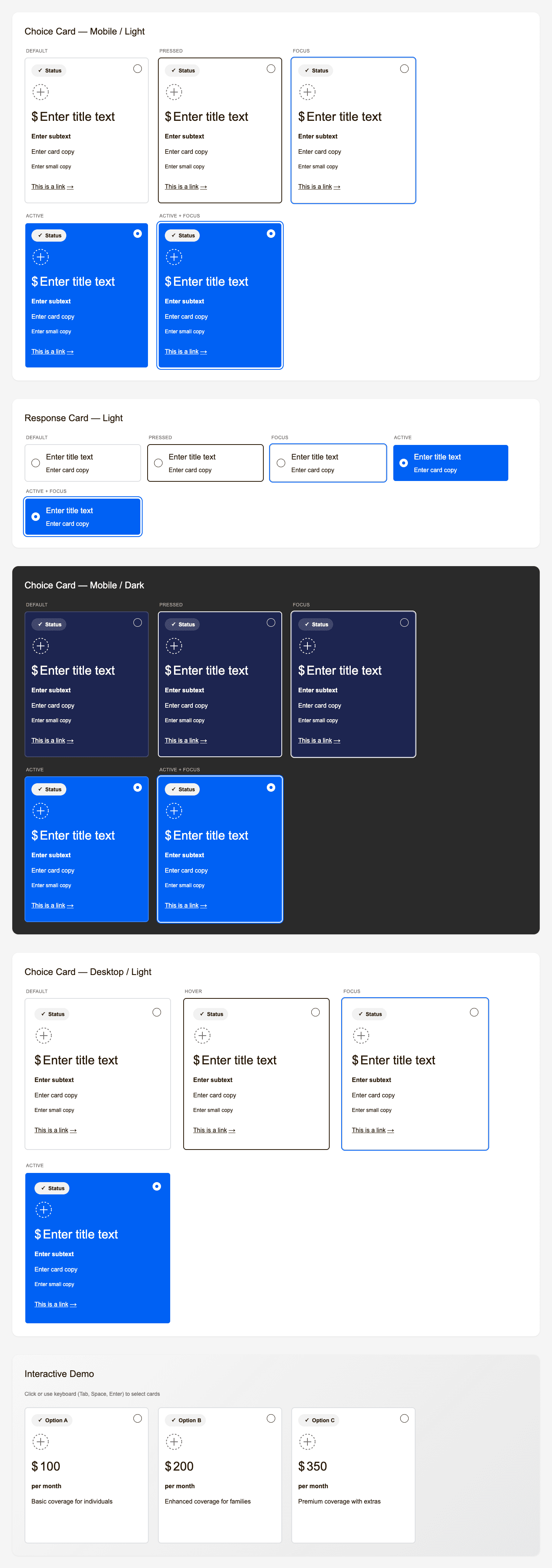Open 'This is a link' in Desktop Light ACTIVE card
The width and height of the screenshot is (552, 1568).
[x=55, y=1305]
